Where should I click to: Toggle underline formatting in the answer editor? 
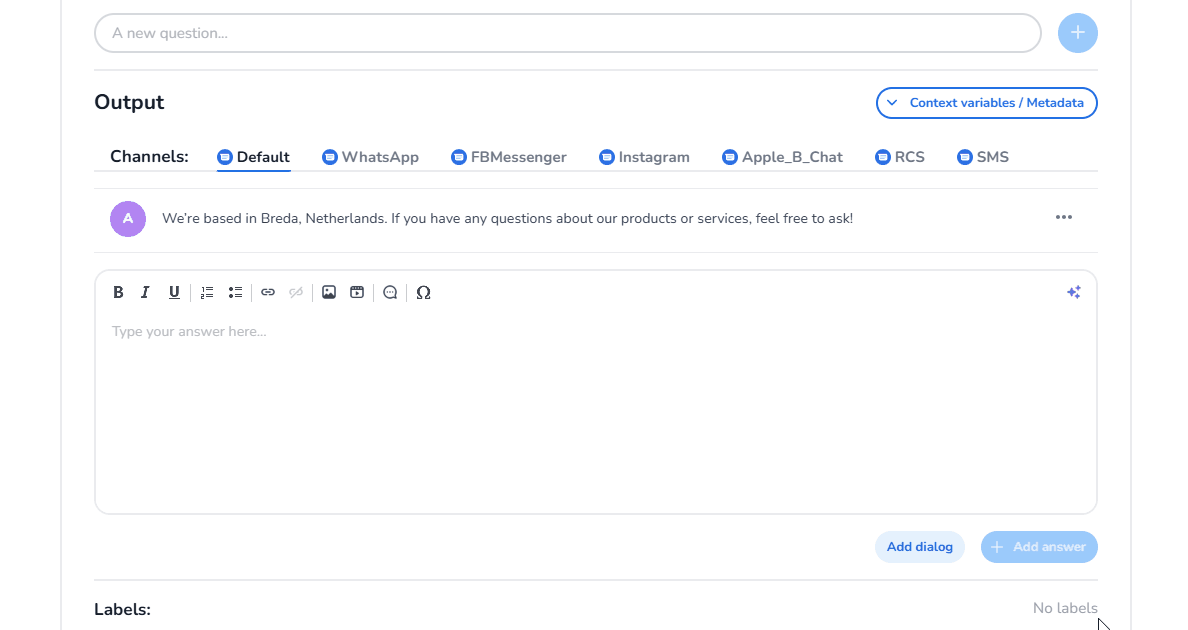pyautogui.click(x=174, y=292)
